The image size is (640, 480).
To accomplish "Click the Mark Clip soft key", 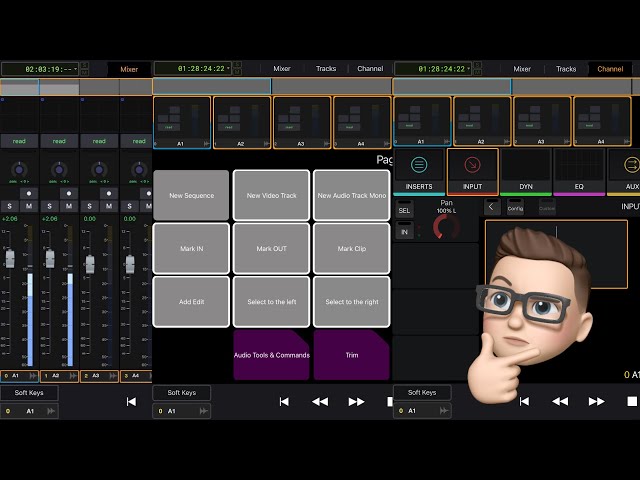I will pyautogui.click(x=351, y=249).
